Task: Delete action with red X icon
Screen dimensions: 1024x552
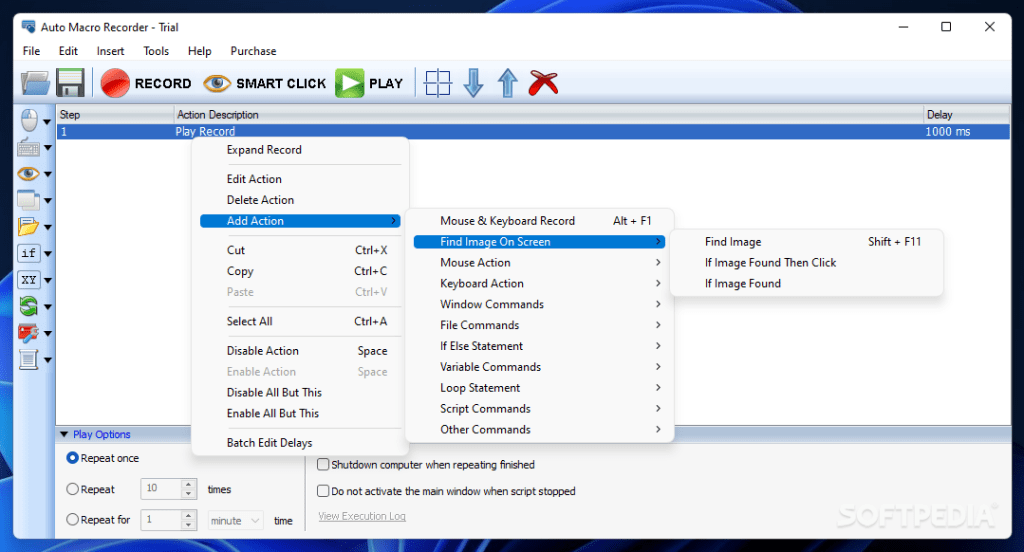Action: pos(543,84)
